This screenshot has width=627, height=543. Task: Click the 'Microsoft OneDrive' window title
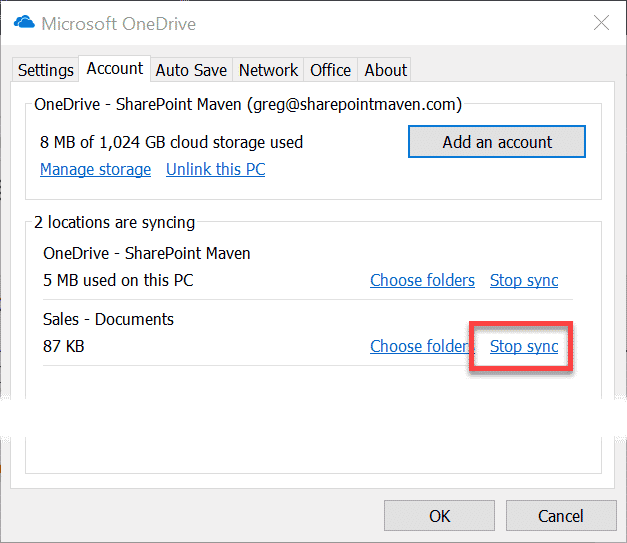click(x=119, y=24)
